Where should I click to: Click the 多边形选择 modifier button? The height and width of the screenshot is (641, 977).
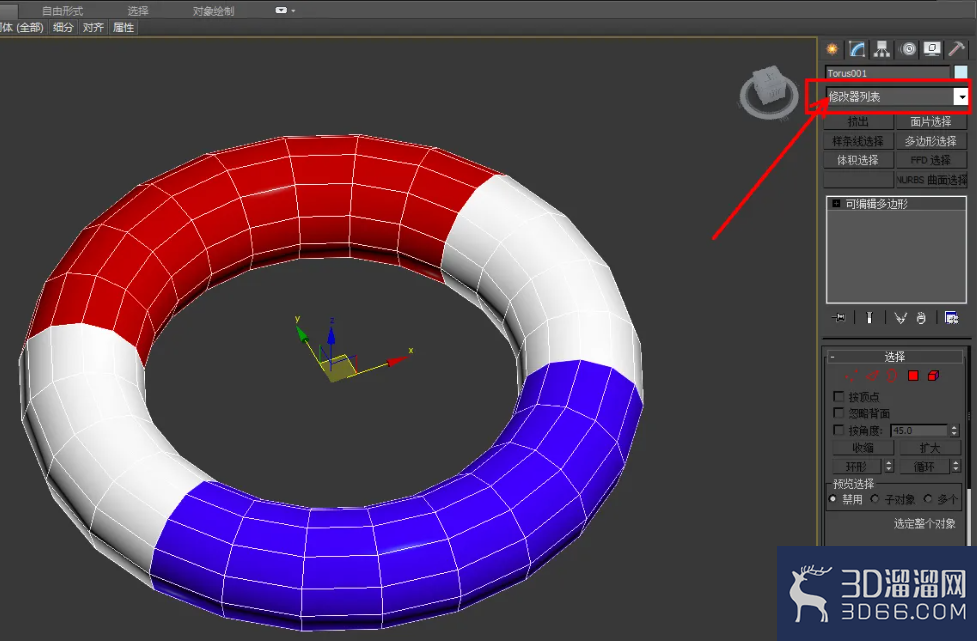point(931,141)
